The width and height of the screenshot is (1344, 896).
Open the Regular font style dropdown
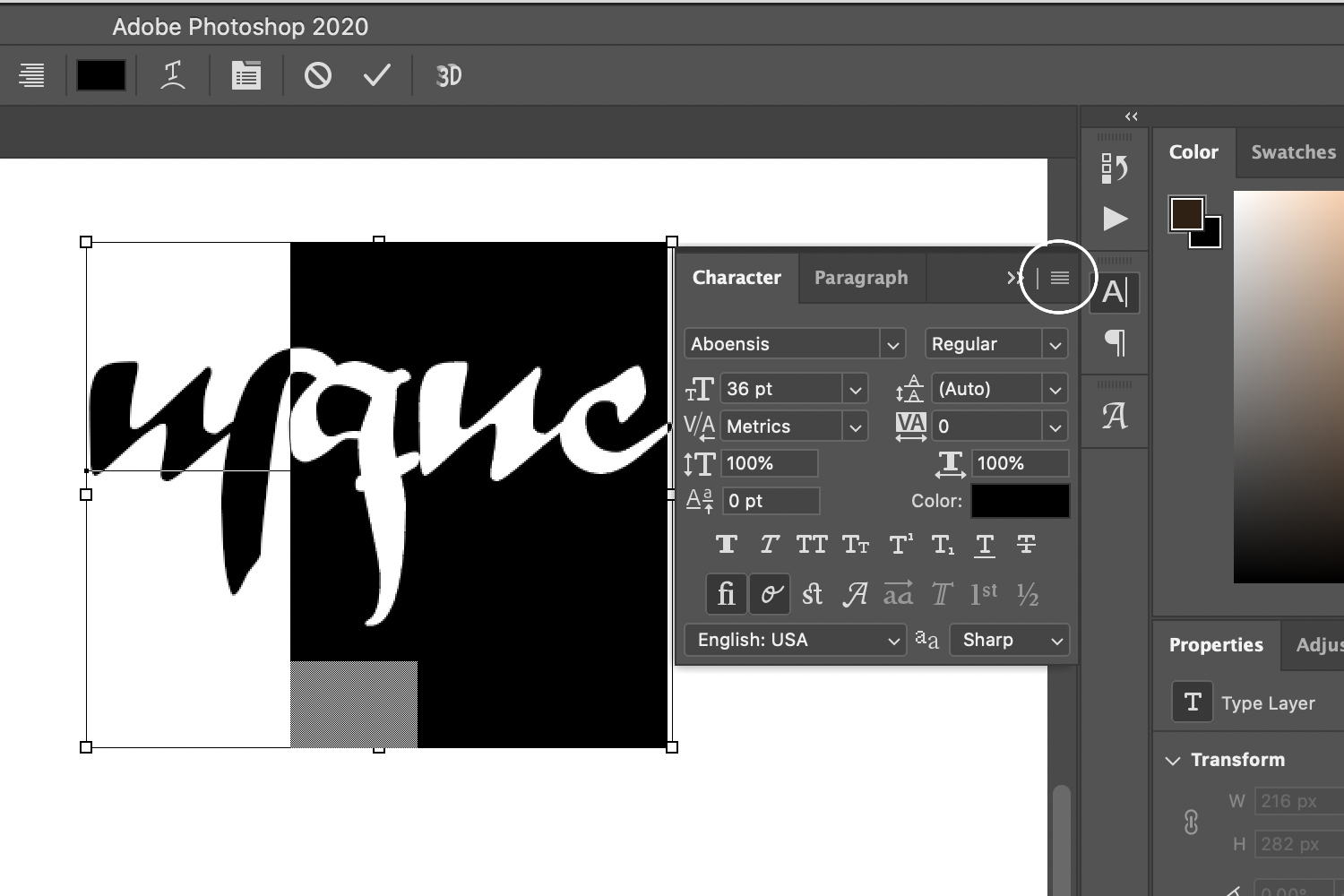point(1055,344)
